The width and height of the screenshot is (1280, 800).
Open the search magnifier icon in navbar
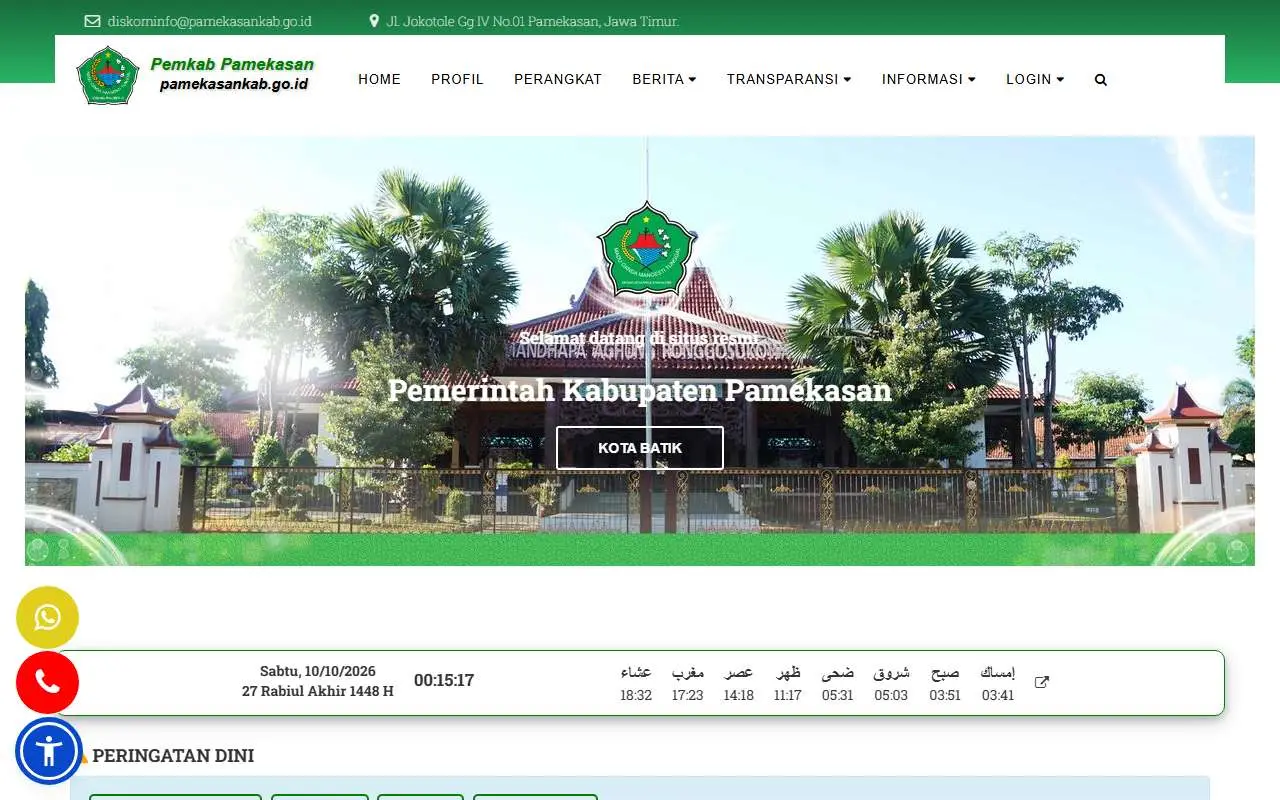1101,80
